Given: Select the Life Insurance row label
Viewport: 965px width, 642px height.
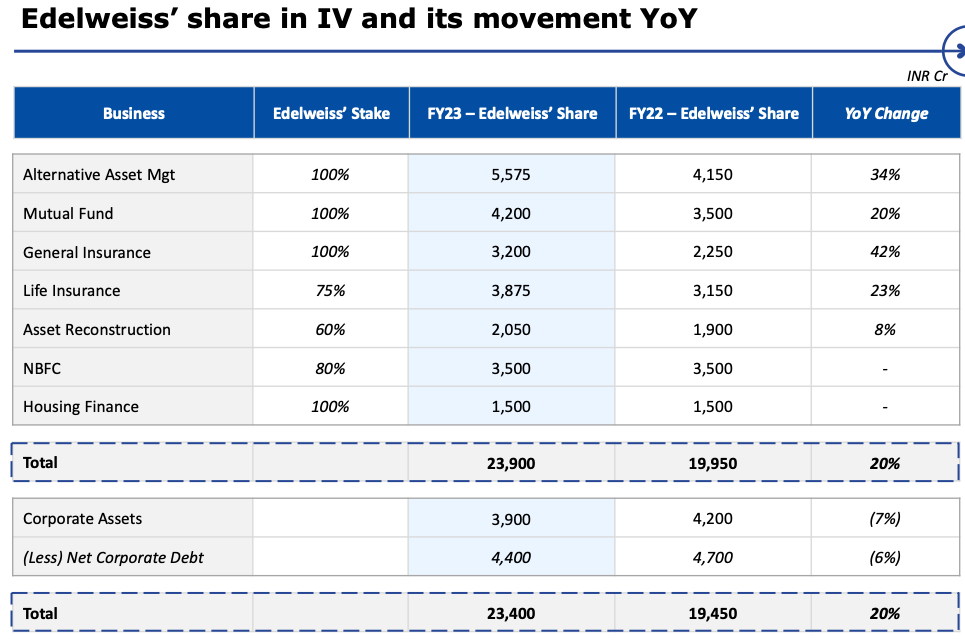Looking at the screenshot, I should tap(71, 291).
